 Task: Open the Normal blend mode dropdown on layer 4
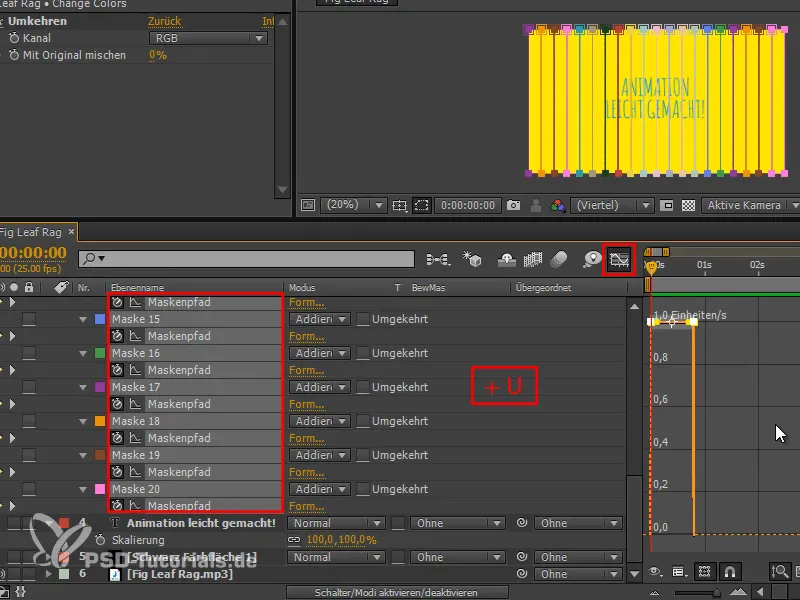pos(336,523)
